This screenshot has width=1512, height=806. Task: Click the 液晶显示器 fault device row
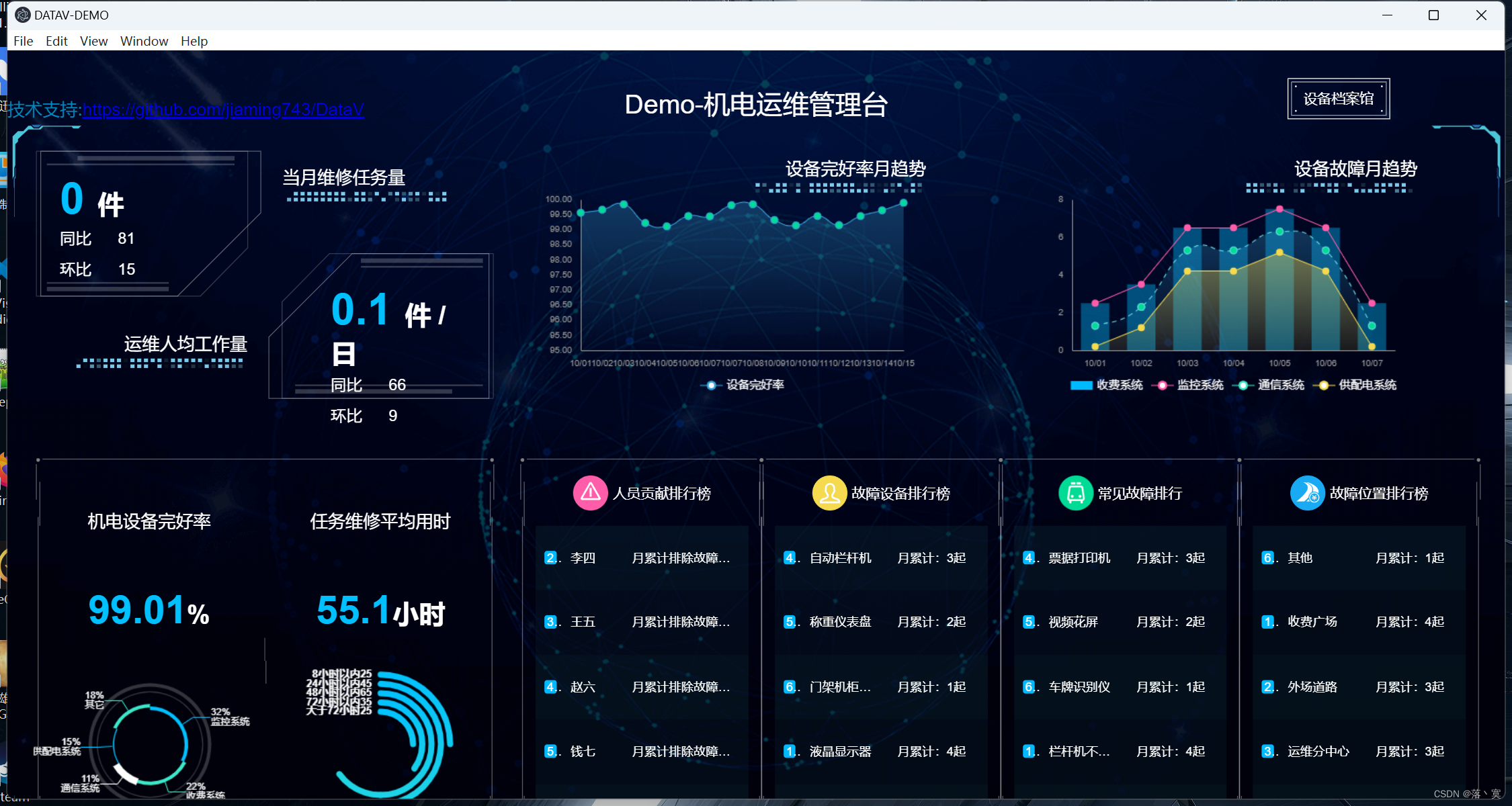pos(881,752)
